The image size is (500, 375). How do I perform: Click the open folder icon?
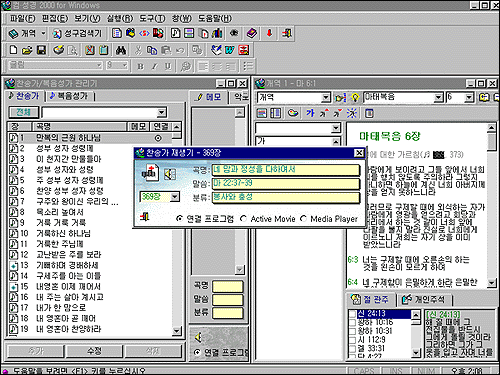(27, 50)
